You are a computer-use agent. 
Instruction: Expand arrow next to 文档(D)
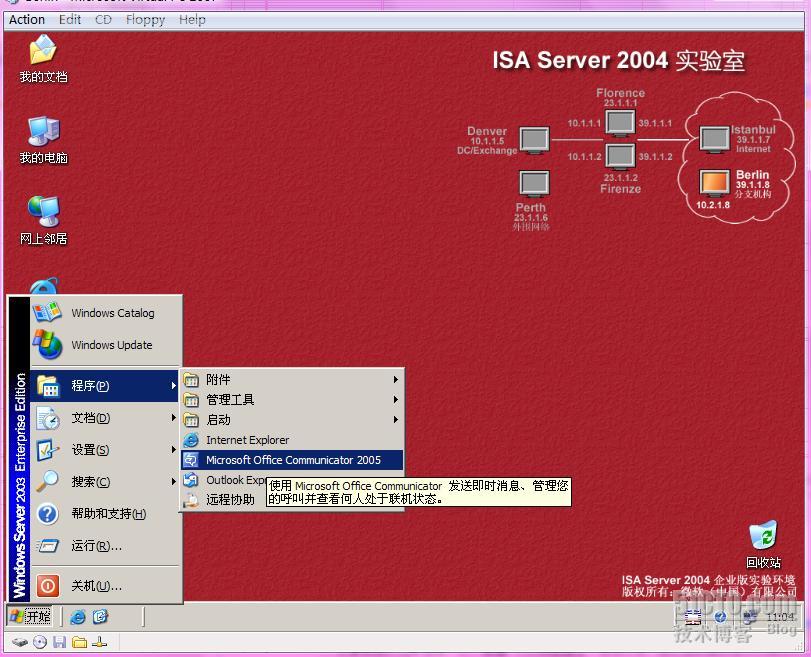pos(173,417)
